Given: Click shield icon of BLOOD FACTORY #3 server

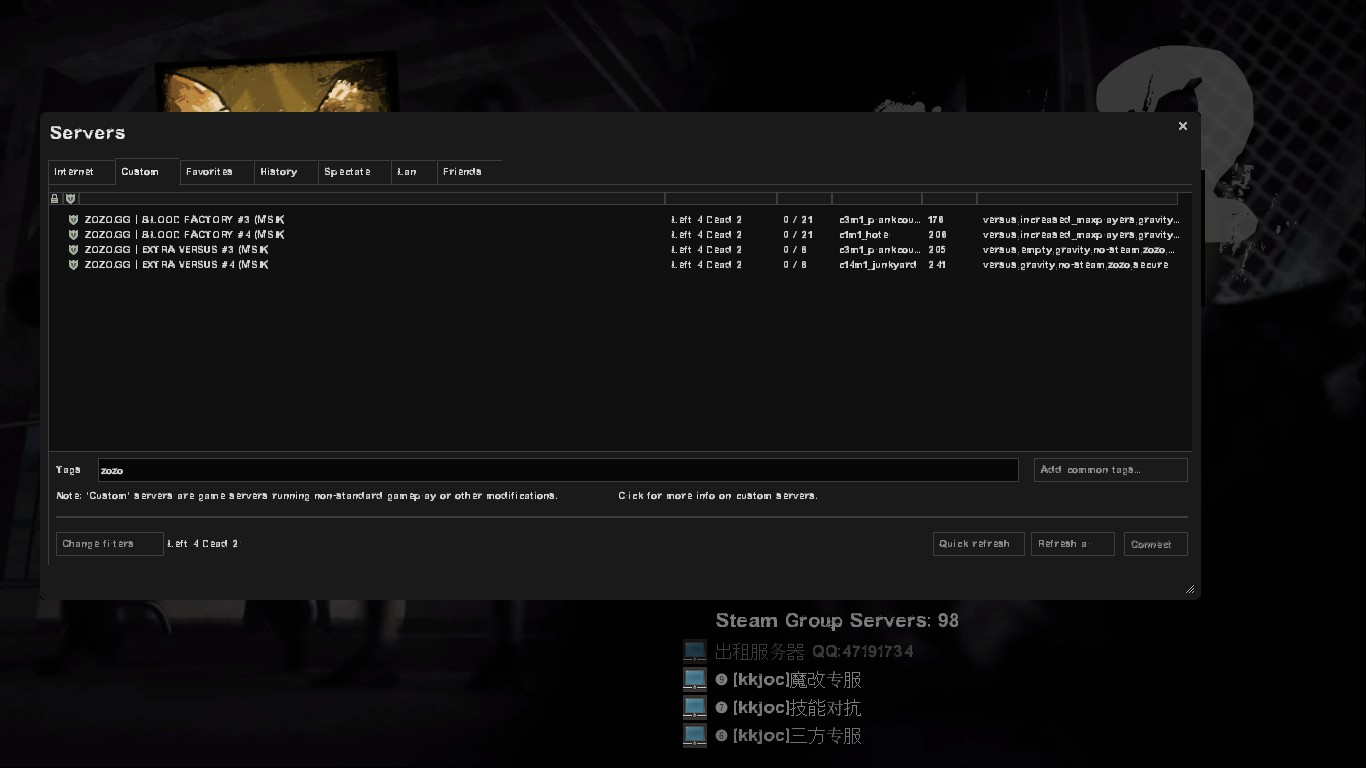Looking at the screenshot, I should (x=73, y=220).
